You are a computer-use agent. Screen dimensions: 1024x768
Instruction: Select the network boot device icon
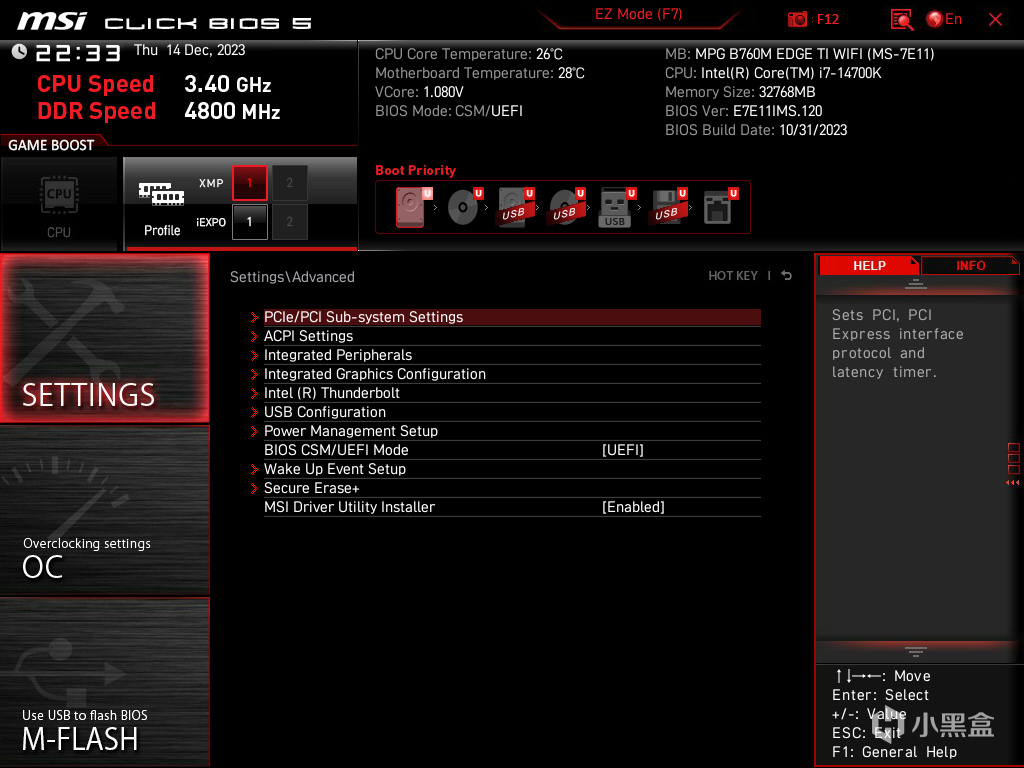point(720,206)
